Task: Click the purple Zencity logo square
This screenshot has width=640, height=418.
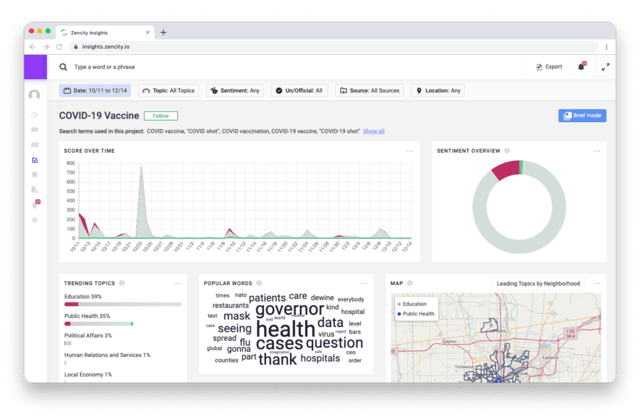Action: coord(35,67)
